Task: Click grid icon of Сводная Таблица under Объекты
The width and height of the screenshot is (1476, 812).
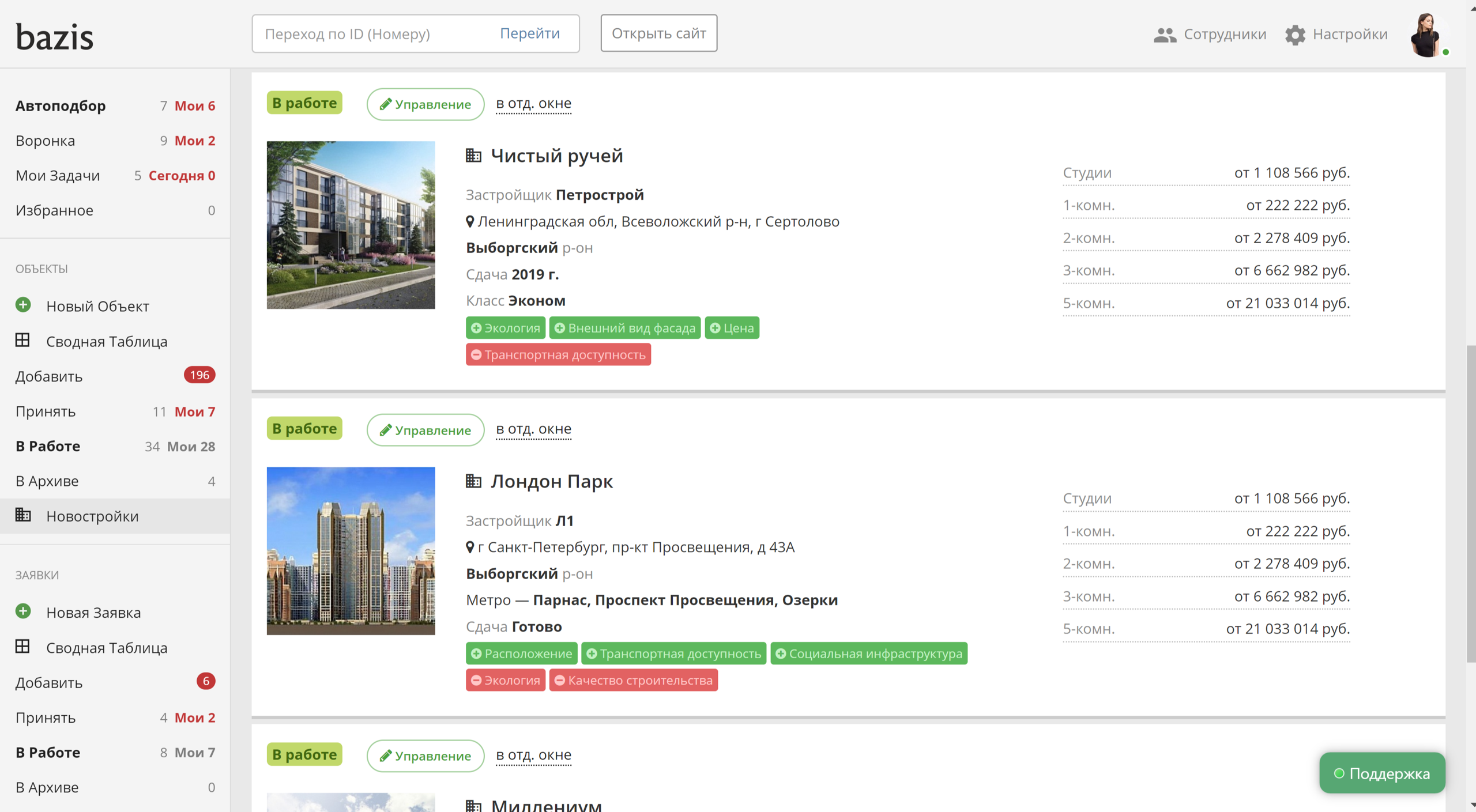Action: [22, 340]
